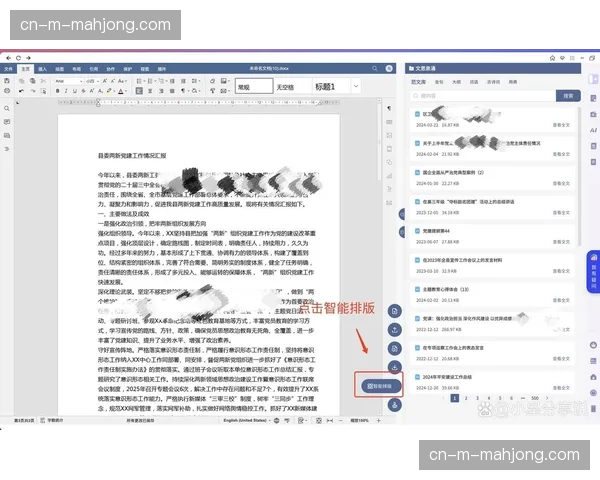The width and height of the screenshot is (600, 480).
Task: Click the Search magnifier in the title bar
Action: (375, 68)
